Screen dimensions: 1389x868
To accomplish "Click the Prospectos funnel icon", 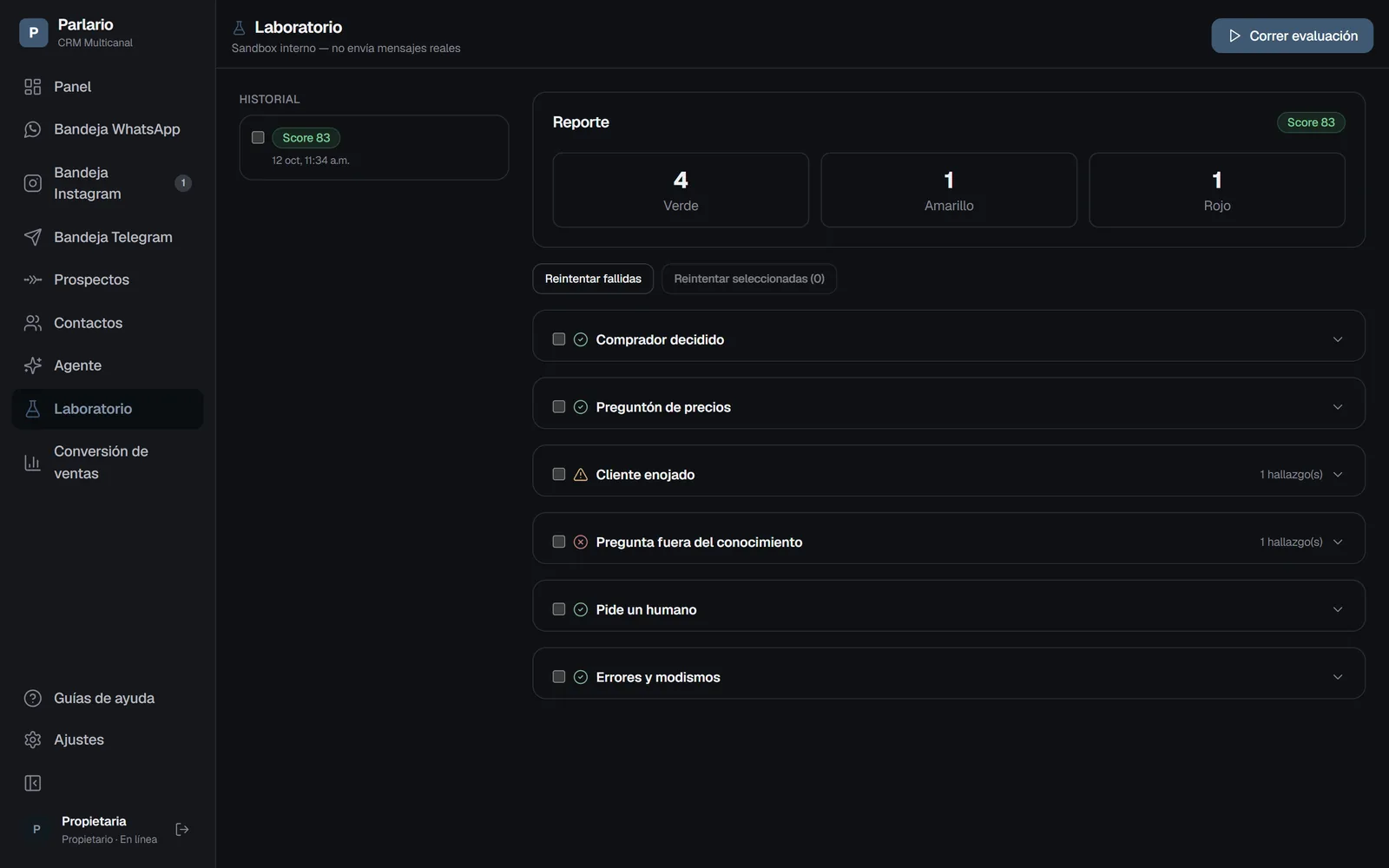I will [x=33, y=279].
